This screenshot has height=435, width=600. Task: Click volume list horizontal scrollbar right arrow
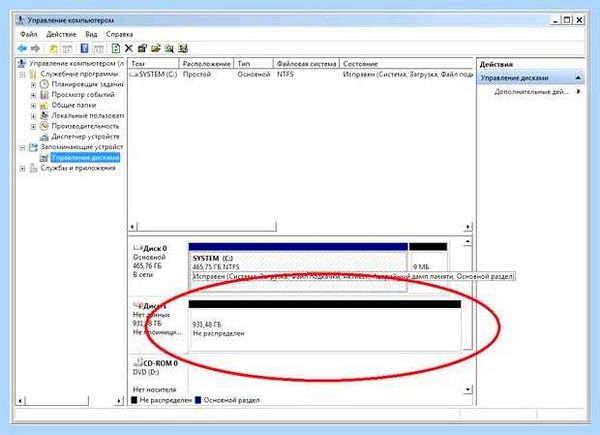(x=468, y=226)
